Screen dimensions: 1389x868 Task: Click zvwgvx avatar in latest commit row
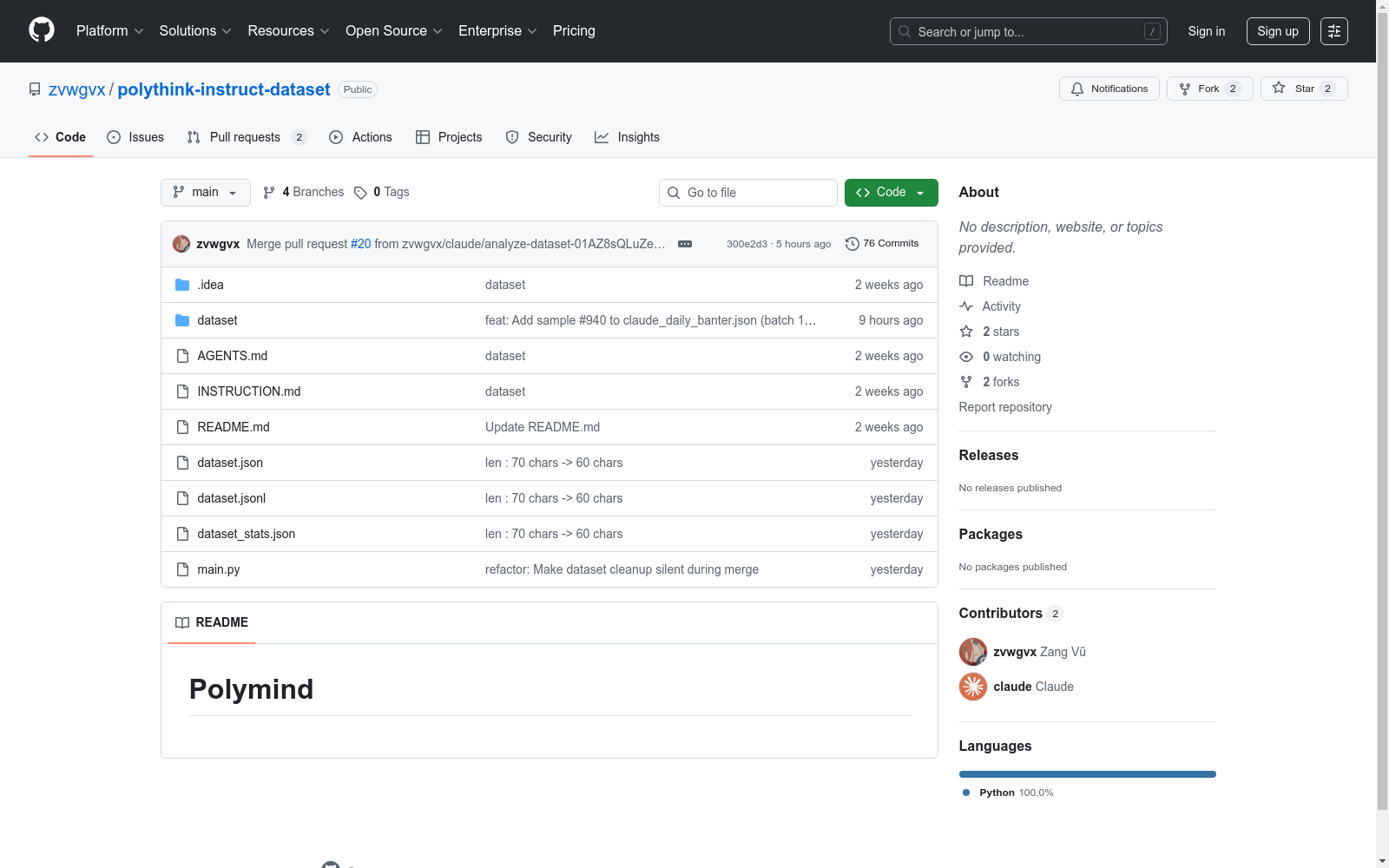[x=181, y=244]
